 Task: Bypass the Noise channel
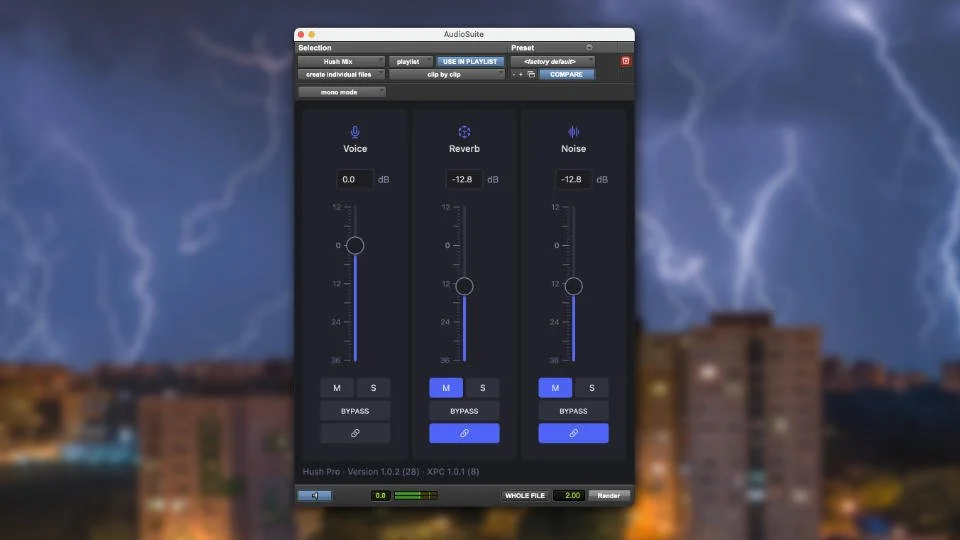point(573,411)
